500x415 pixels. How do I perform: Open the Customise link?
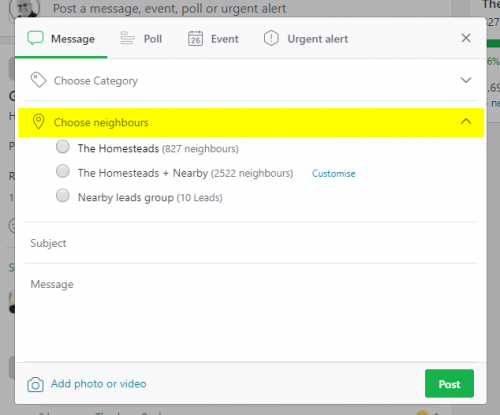pos(333,174)
